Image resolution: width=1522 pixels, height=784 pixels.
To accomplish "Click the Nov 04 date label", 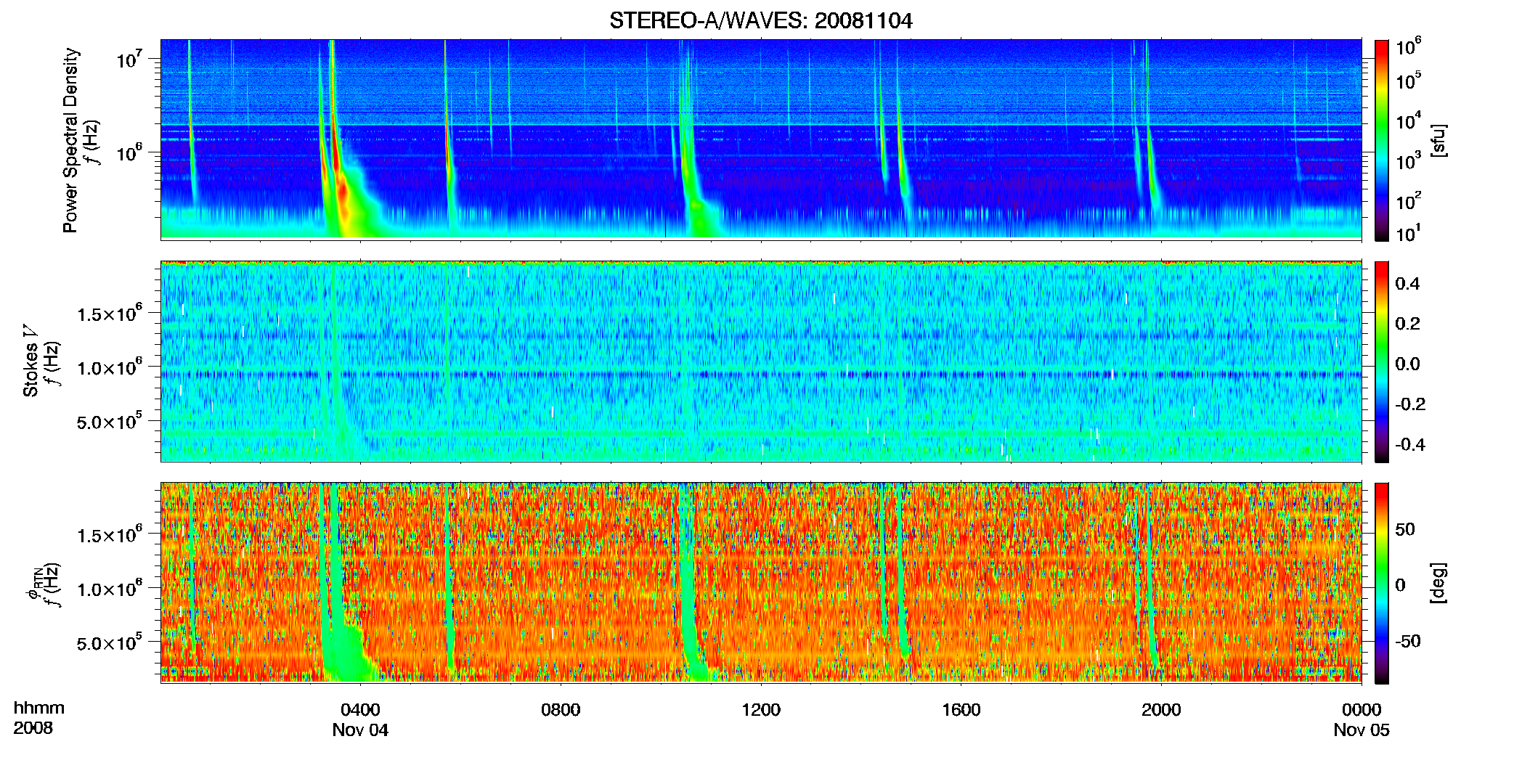I will [361, 730].
